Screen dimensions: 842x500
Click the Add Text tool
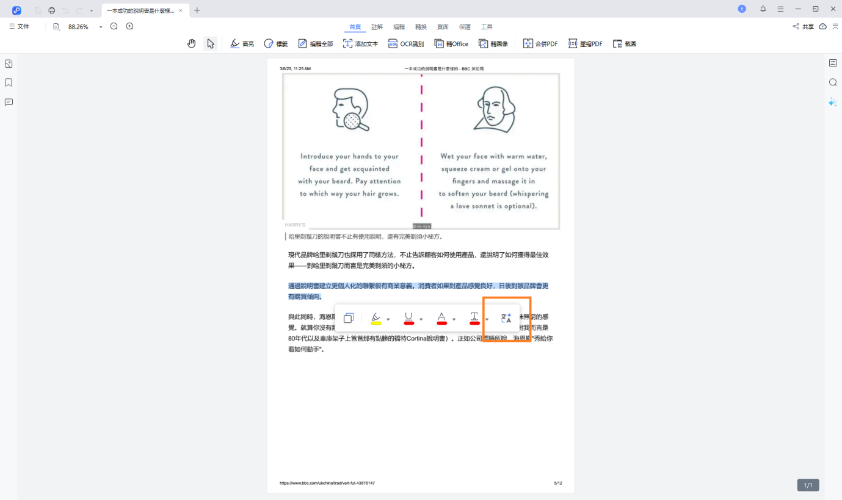click(360, 44)
